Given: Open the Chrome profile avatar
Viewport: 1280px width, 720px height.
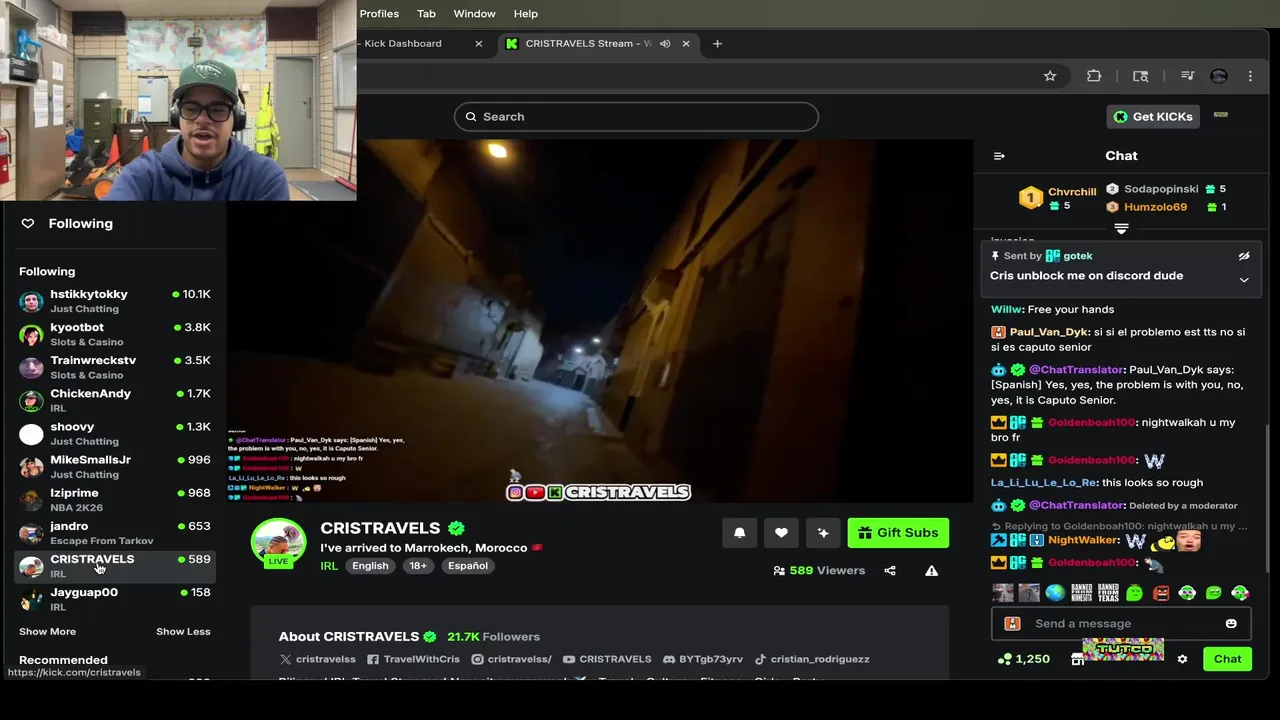Looking at the screenshot, I should point(1218,76).
